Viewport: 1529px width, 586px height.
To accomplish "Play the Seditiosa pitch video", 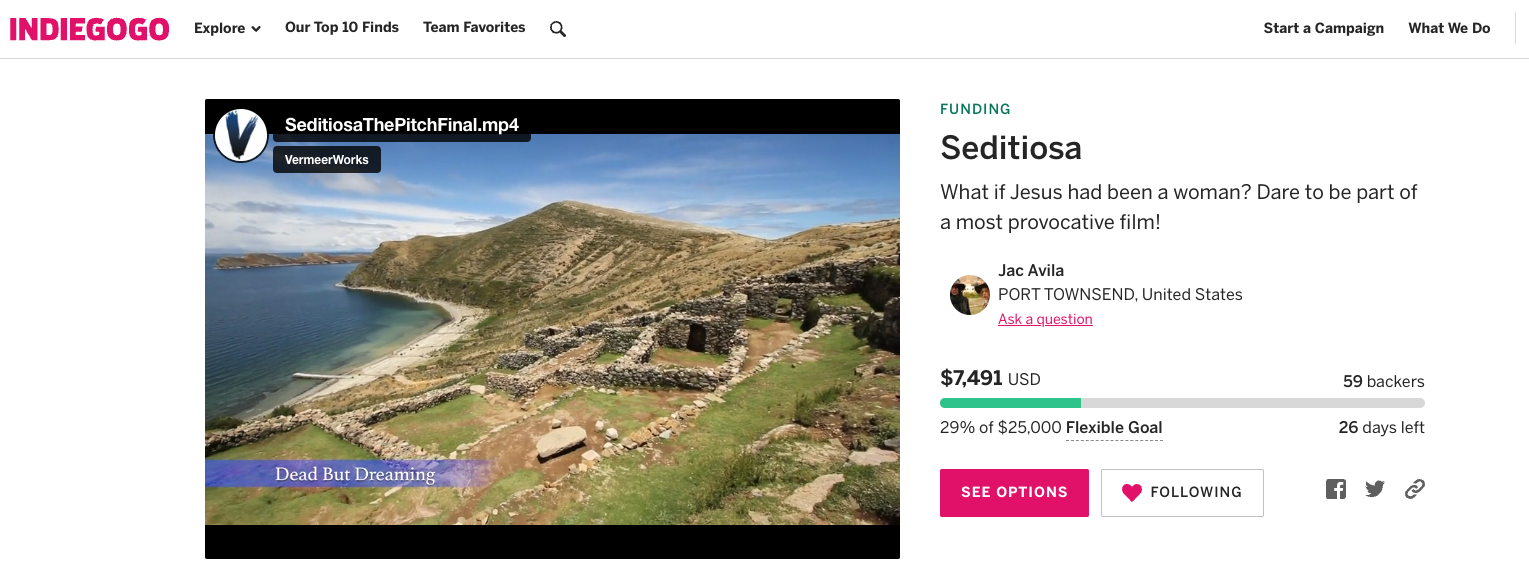I will tap(552, 329).
